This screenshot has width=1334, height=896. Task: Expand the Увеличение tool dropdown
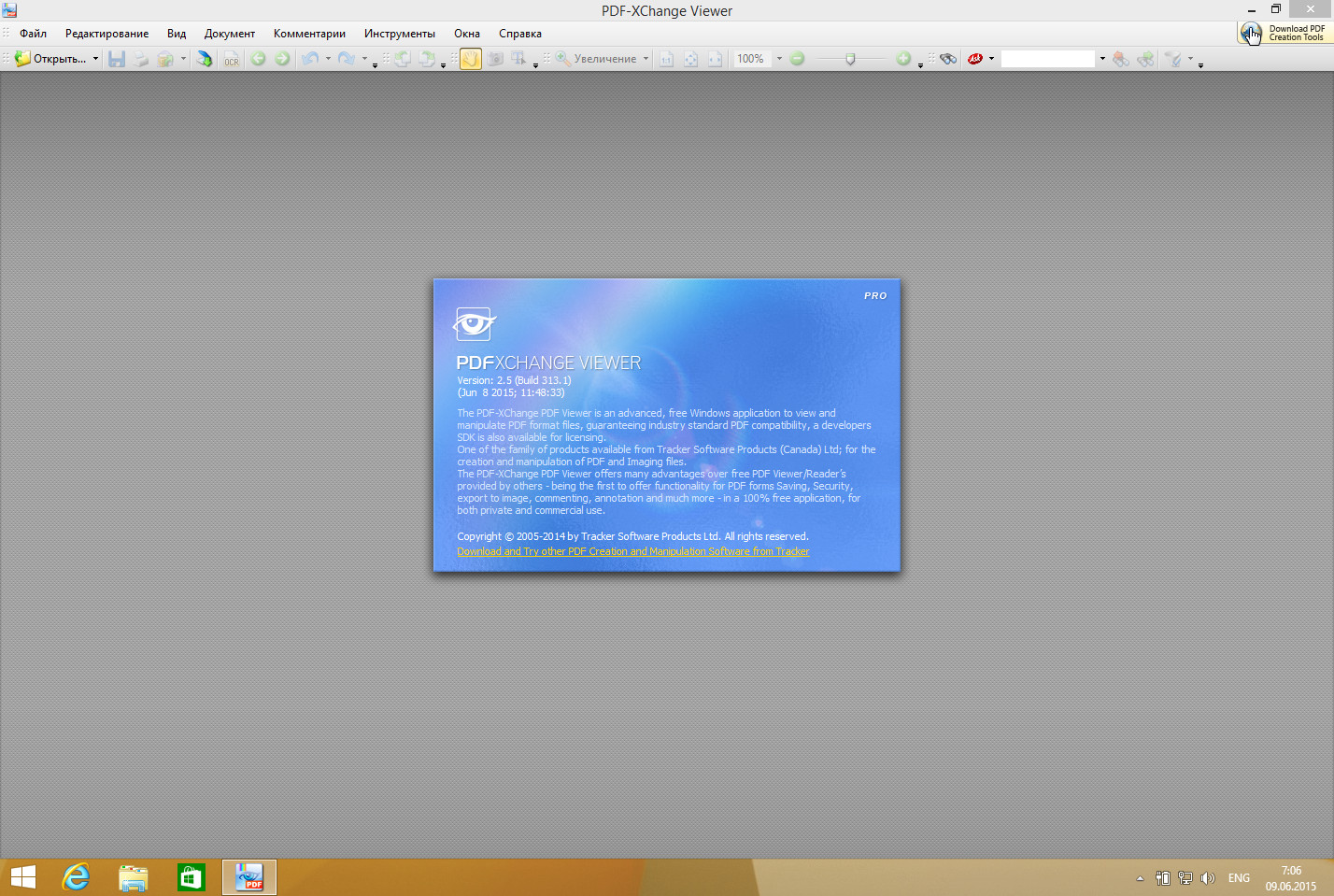646,59
